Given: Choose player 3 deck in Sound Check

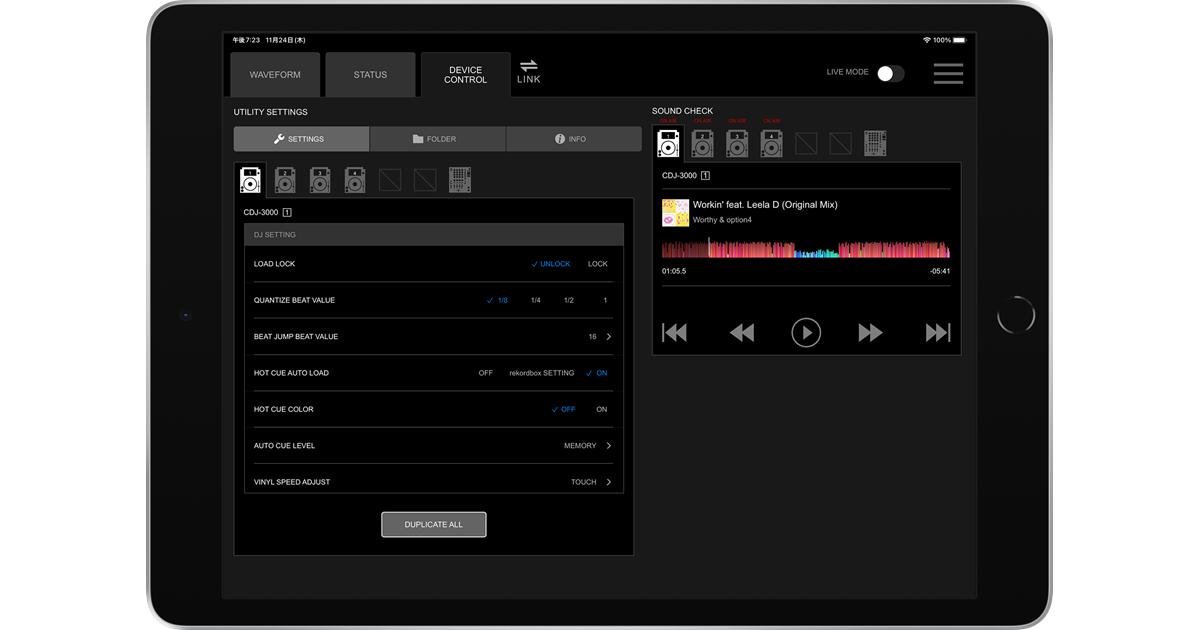Looking at the screenshot, I should tap(737, 144).
